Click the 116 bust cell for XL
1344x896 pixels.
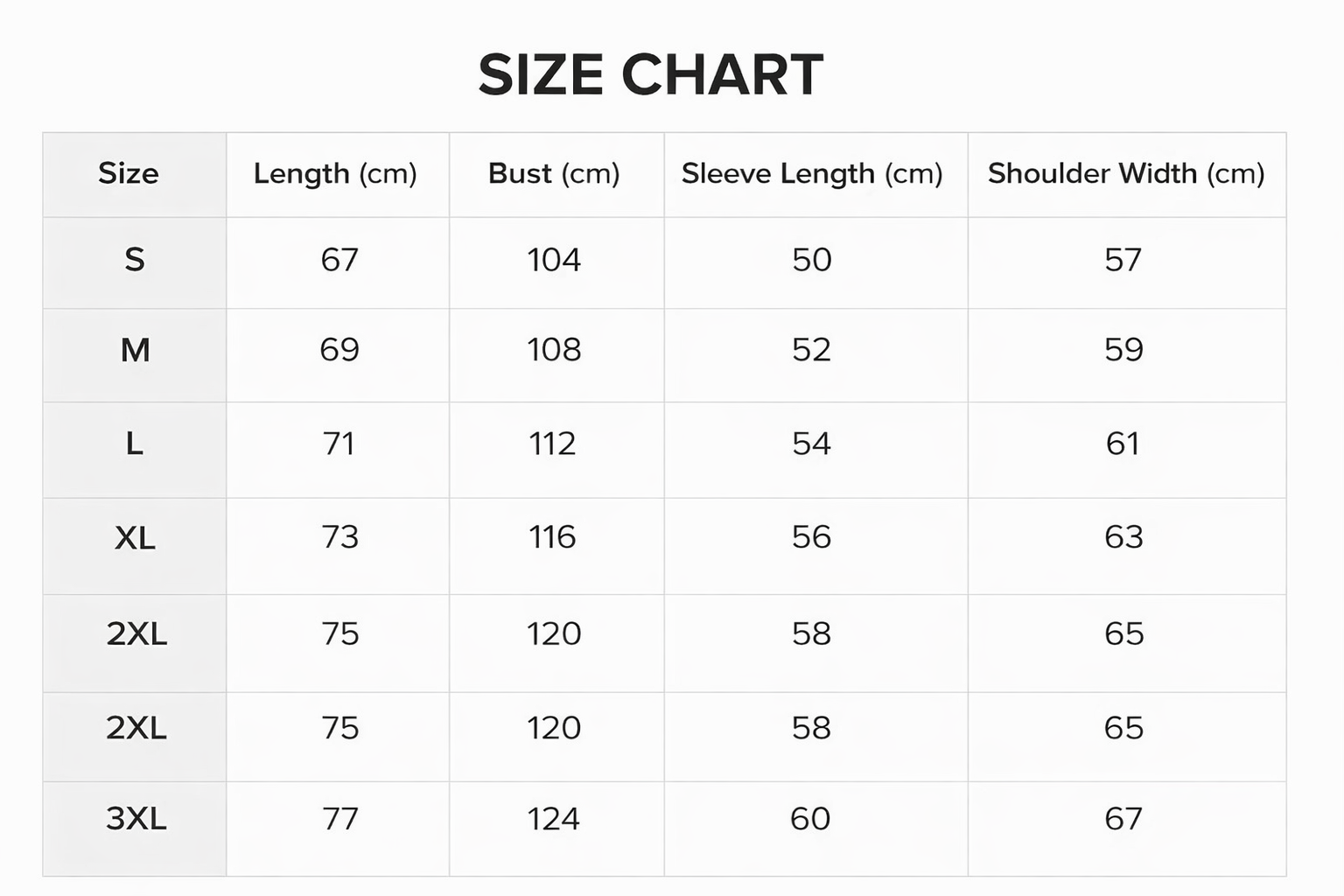point(552,537)
